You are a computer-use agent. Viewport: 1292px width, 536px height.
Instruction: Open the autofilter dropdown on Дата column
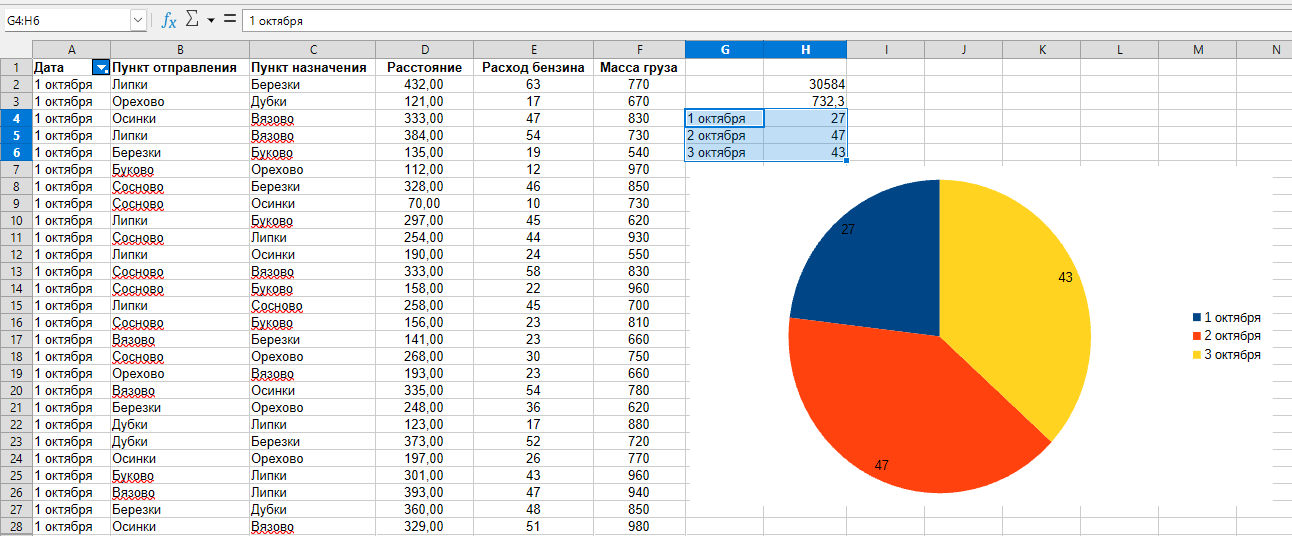pyautogui.click(x=101, y=68)
